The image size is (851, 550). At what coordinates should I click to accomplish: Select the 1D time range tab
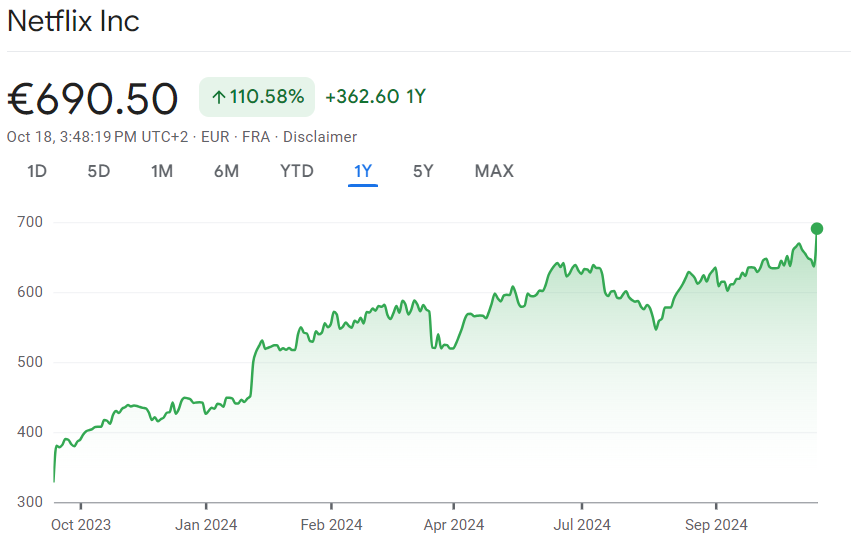pyautogui.click(x=37, y=171)
